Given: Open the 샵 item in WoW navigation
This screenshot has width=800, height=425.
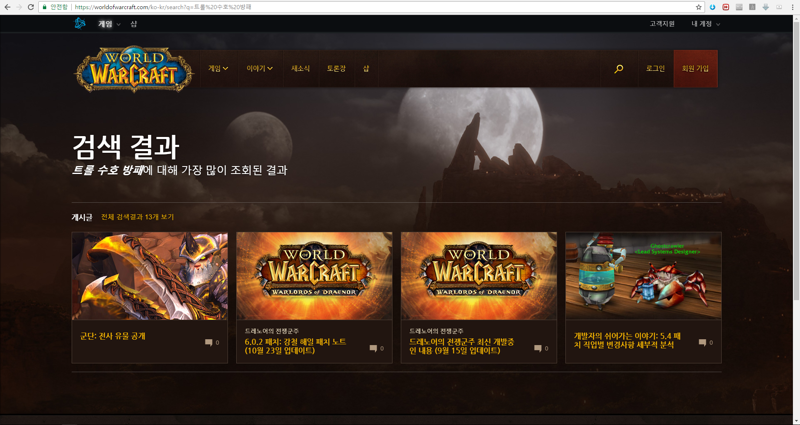Looking at the screenshot, I should click(366, 68).
